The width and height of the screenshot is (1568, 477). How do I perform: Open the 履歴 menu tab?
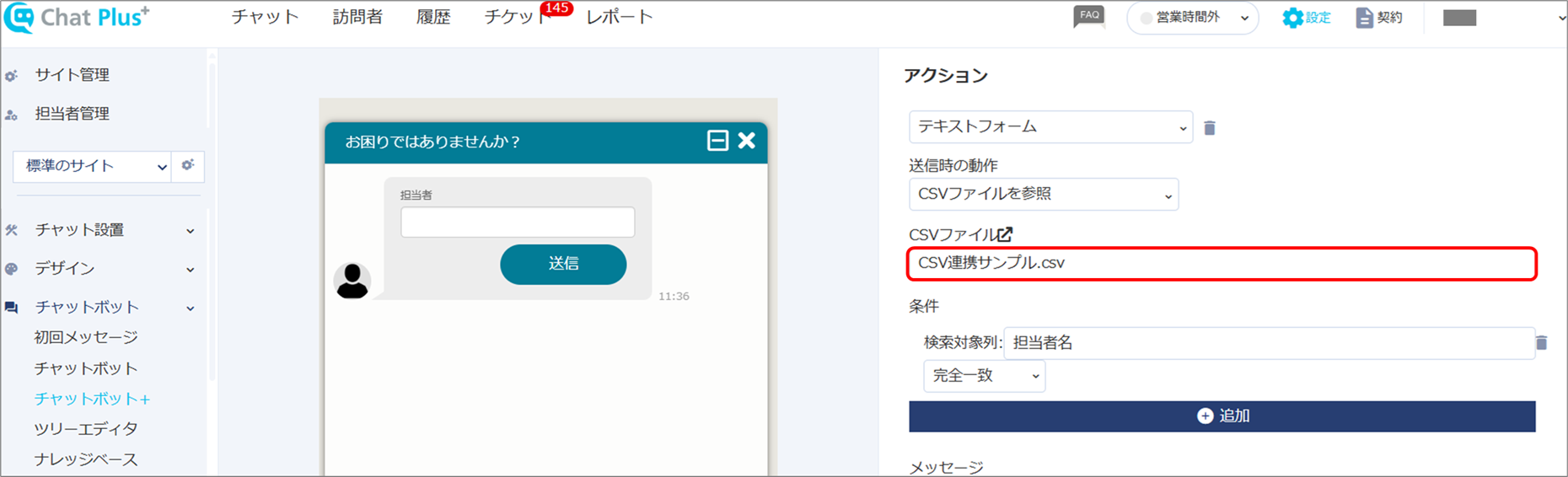[433, 17]
